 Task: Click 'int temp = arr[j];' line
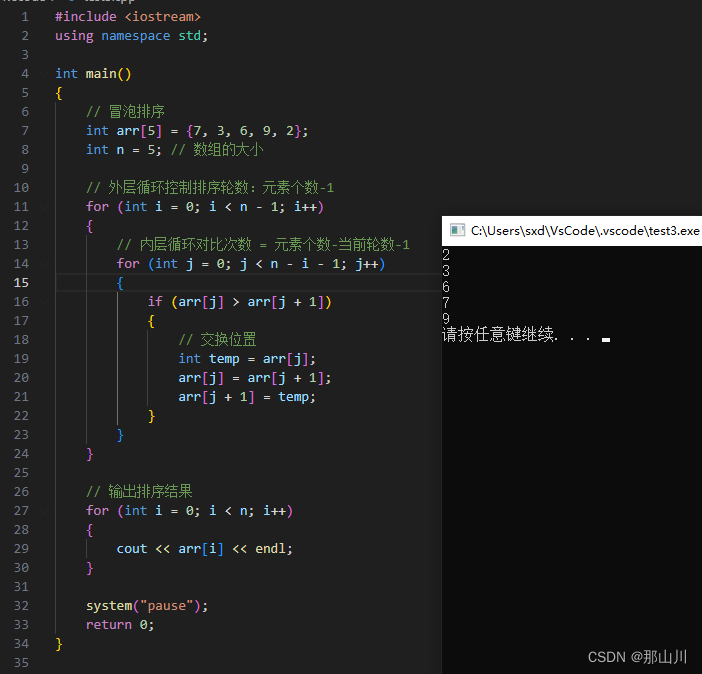(x=247, y=359)
